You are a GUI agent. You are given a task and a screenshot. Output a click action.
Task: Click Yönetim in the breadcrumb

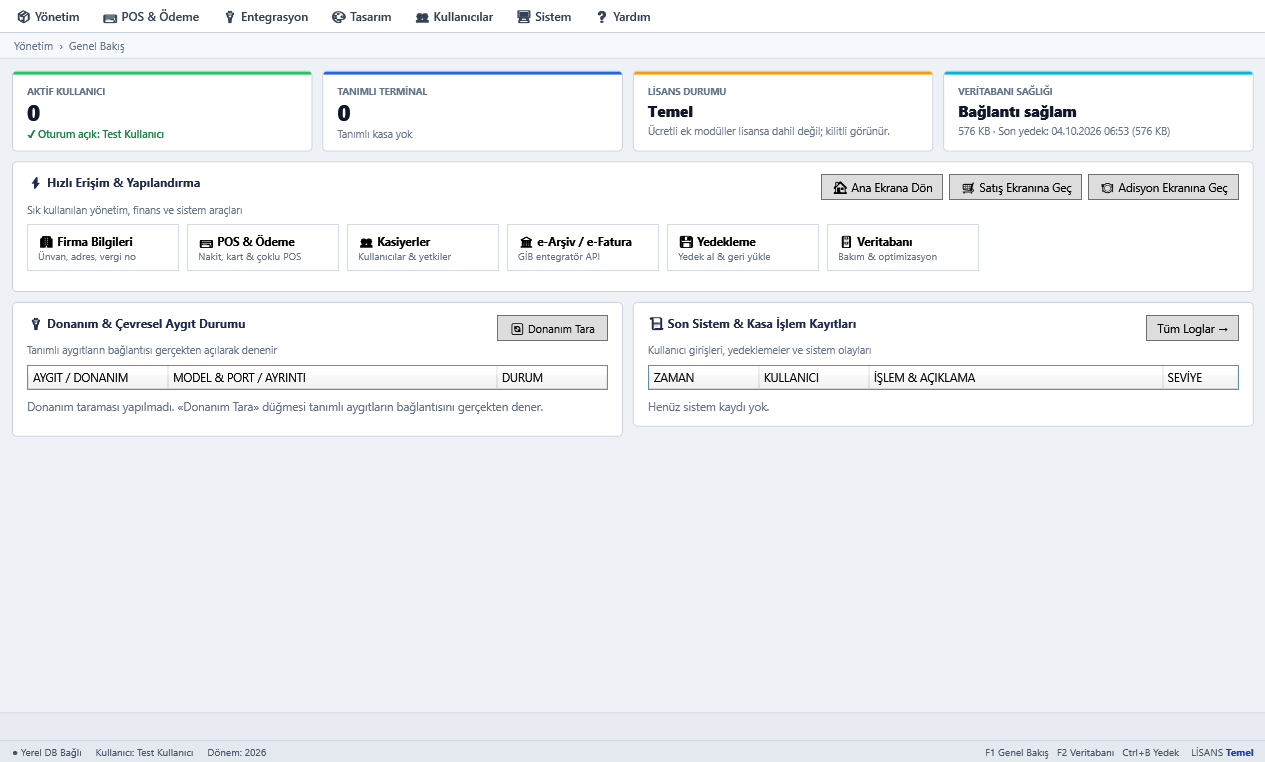point(33,46)
